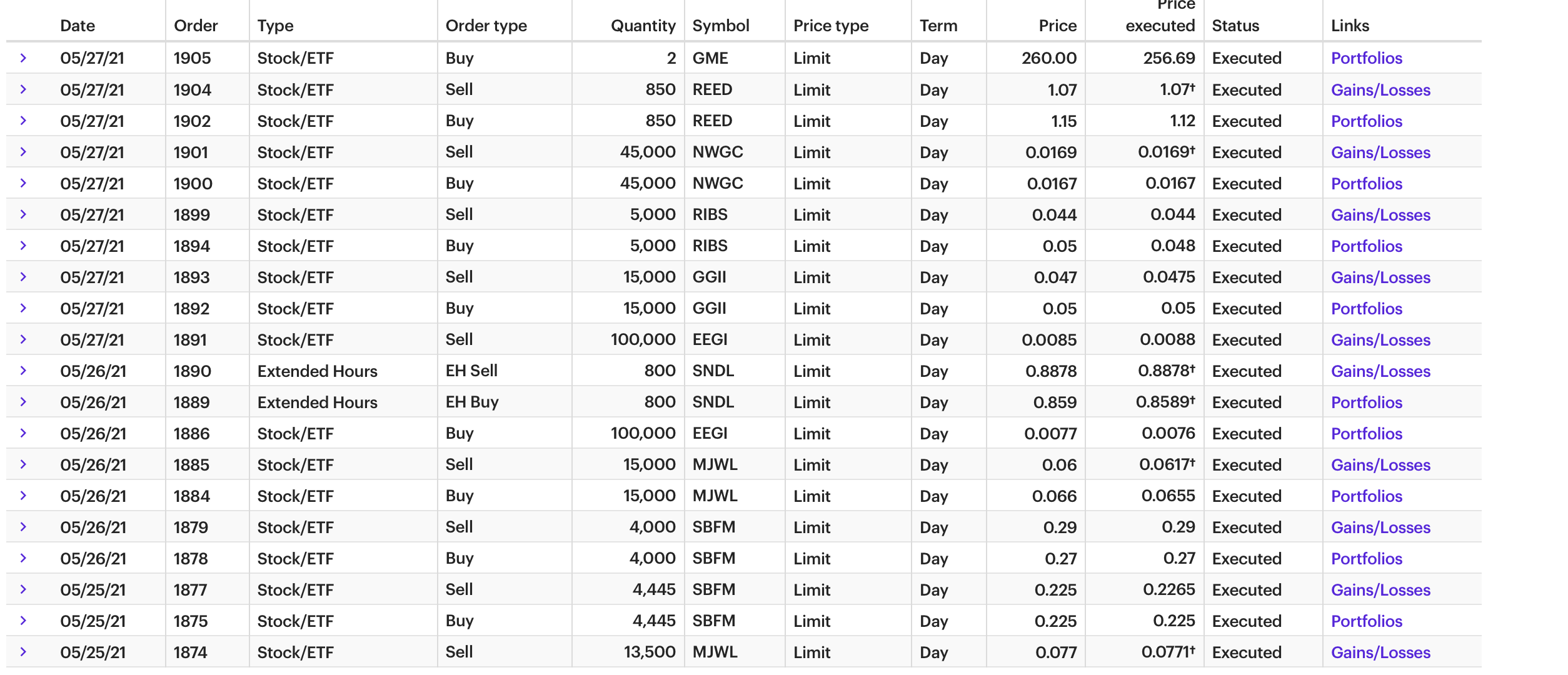Open Portfolios link for SNDL order 1889
Screen dimensions: 1568x675
pyautogui.click(x=1366, y=402)
